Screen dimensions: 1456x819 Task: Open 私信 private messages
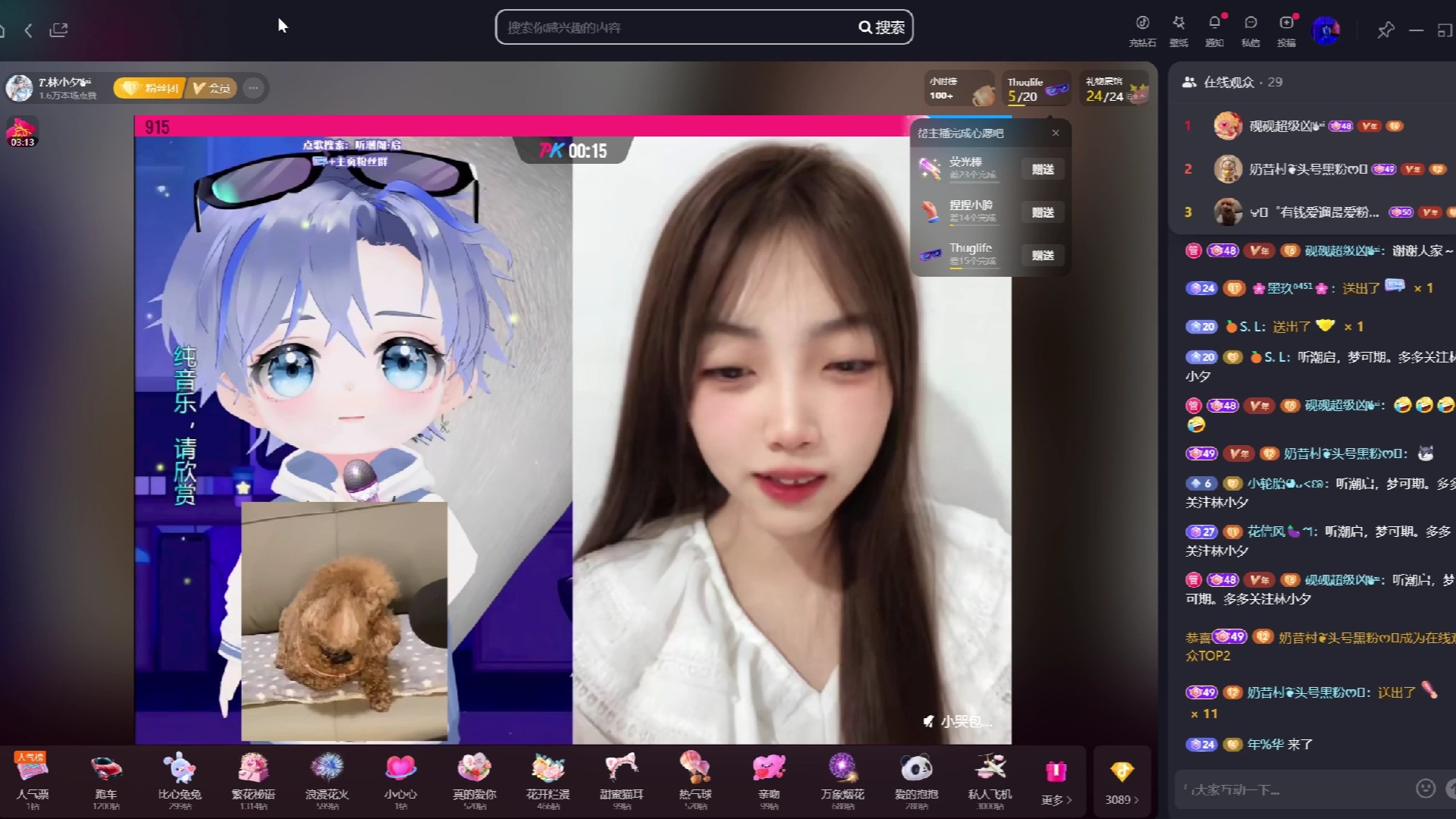[1250, 30]
